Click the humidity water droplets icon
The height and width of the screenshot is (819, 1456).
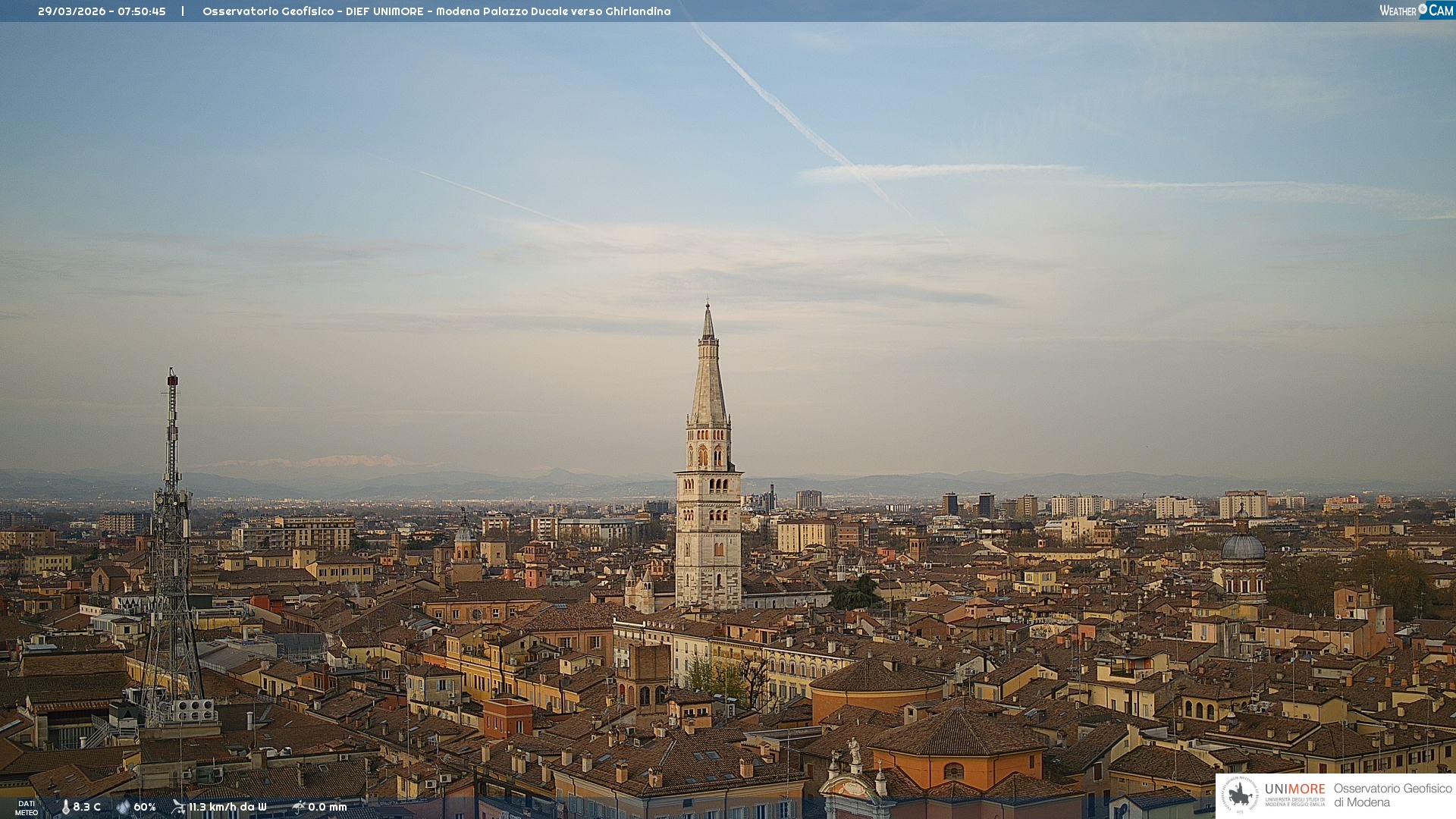click(123, 807)
